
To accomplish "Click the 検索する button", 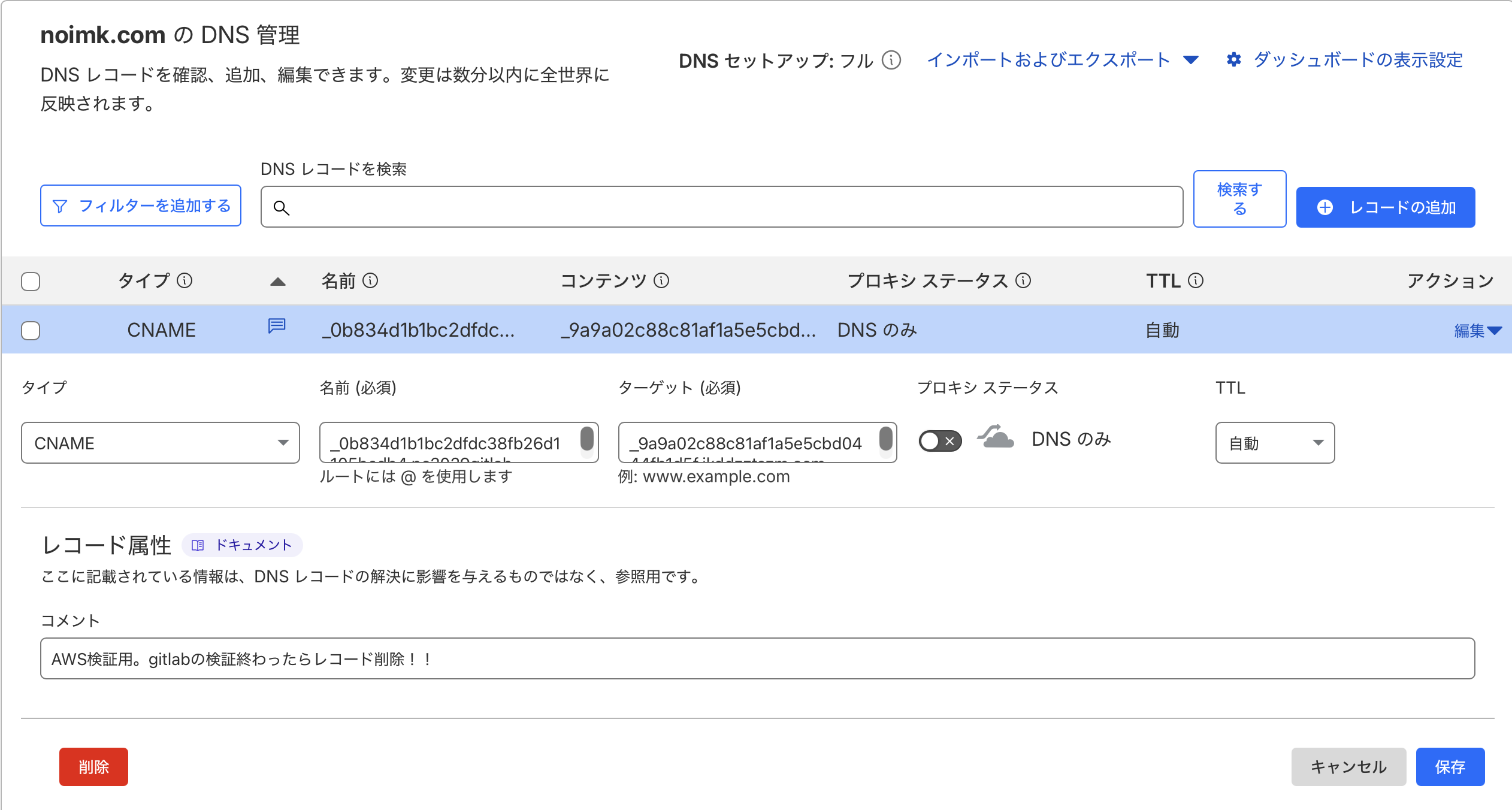I will point(1239,199).
